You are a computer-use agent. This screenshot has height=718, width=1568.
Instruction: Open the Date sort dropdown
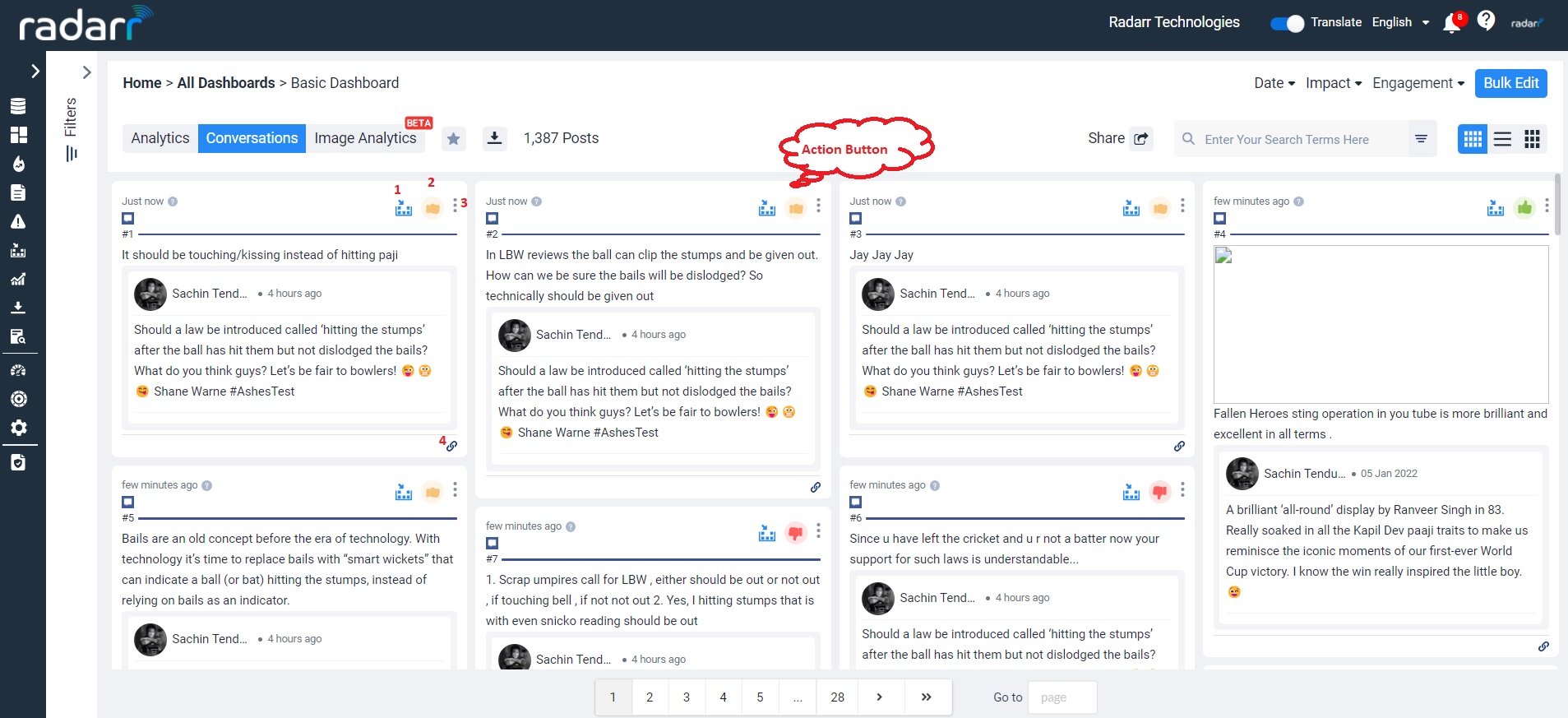[x=1274, y=83]
